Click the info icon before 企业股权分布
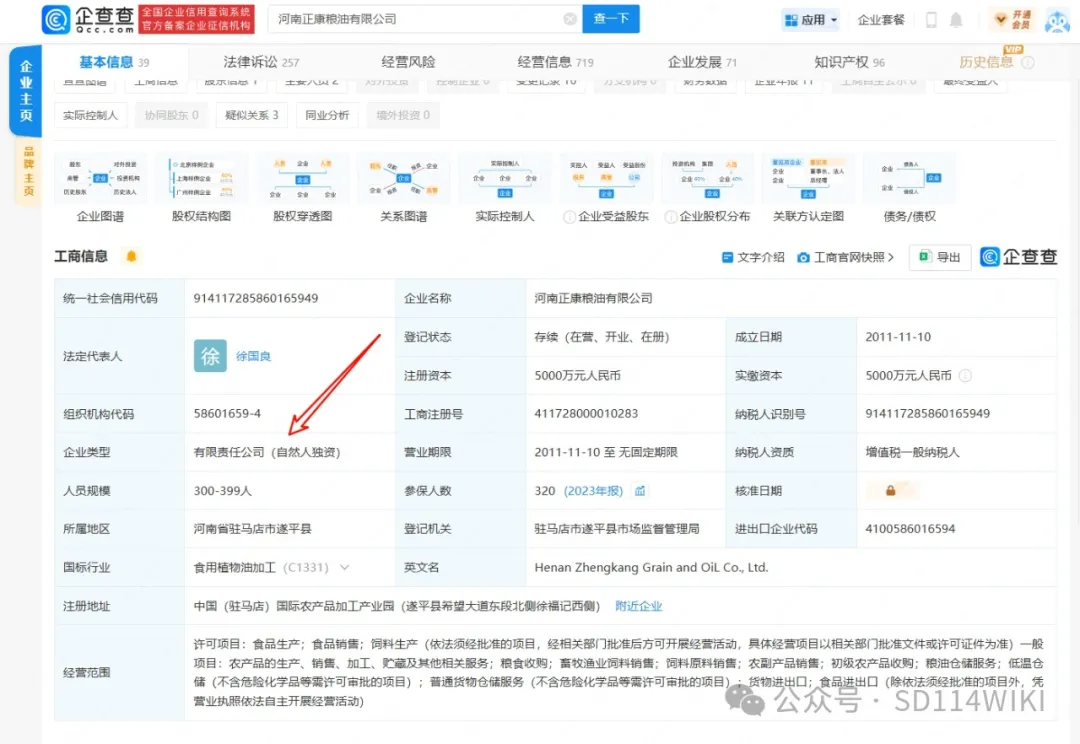 pyautogui.click(x=670, y=217)
